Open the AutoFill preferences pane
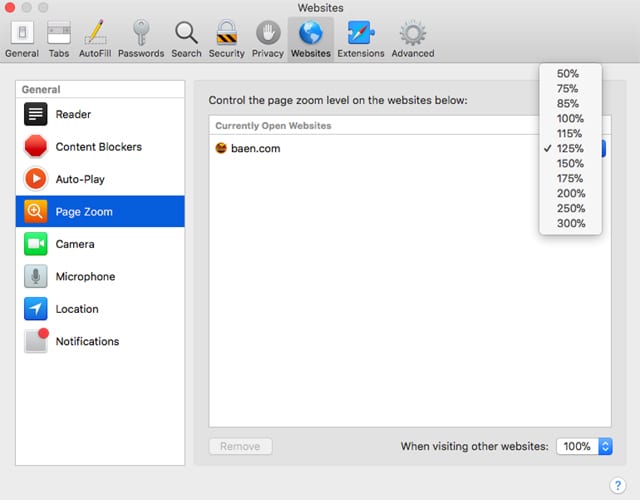Screen dimensions: 640x500 click(97, 38)
